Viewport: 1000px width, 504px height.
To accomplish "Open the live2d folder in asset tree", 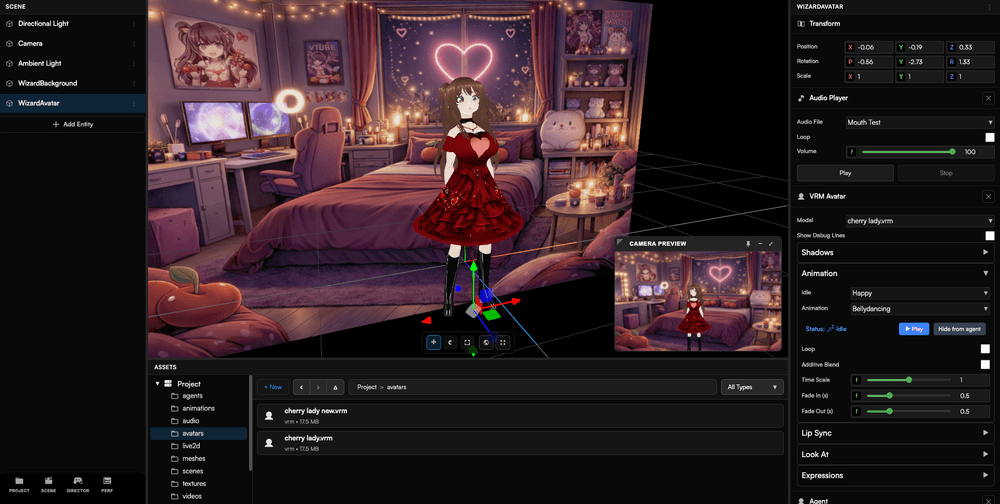I will coord(198,446).
